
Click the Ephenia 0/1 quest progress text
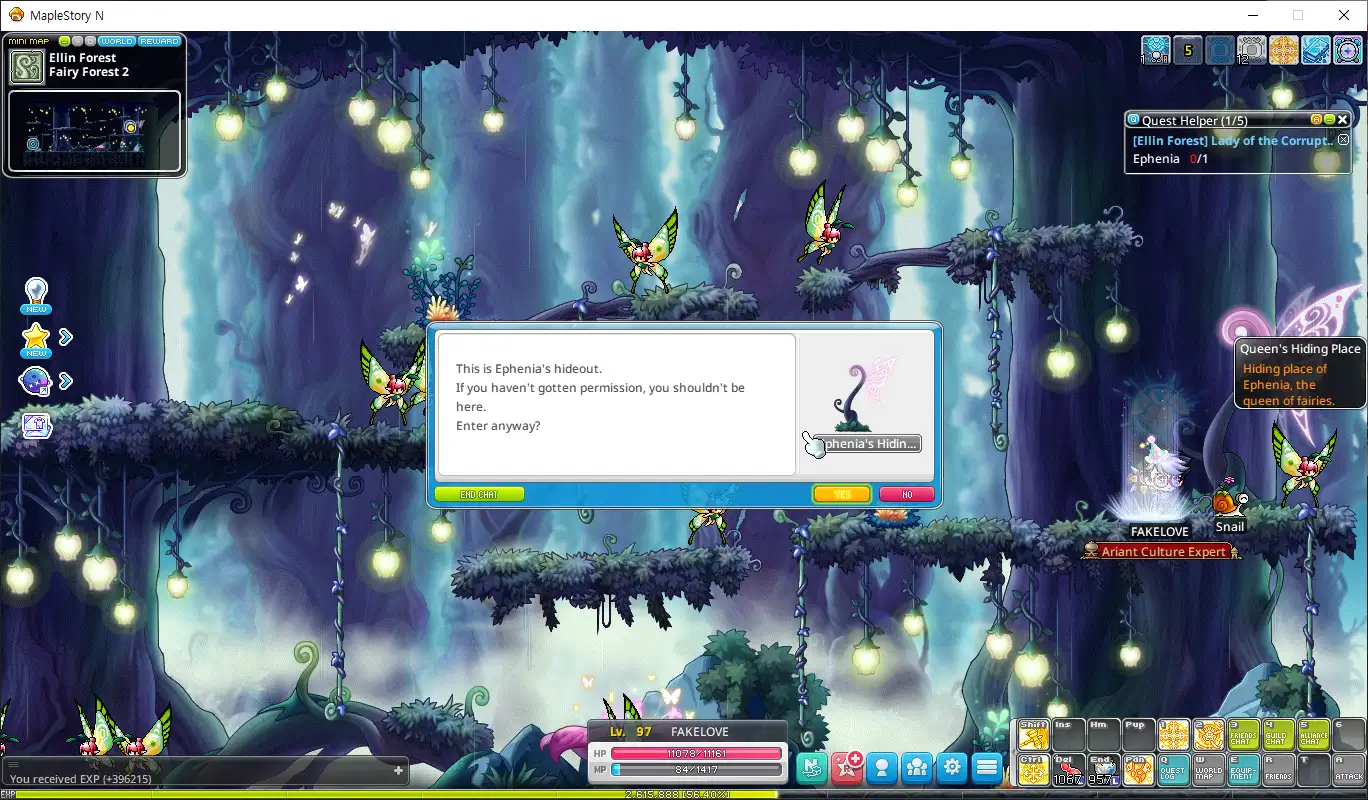click(1170, 159)
